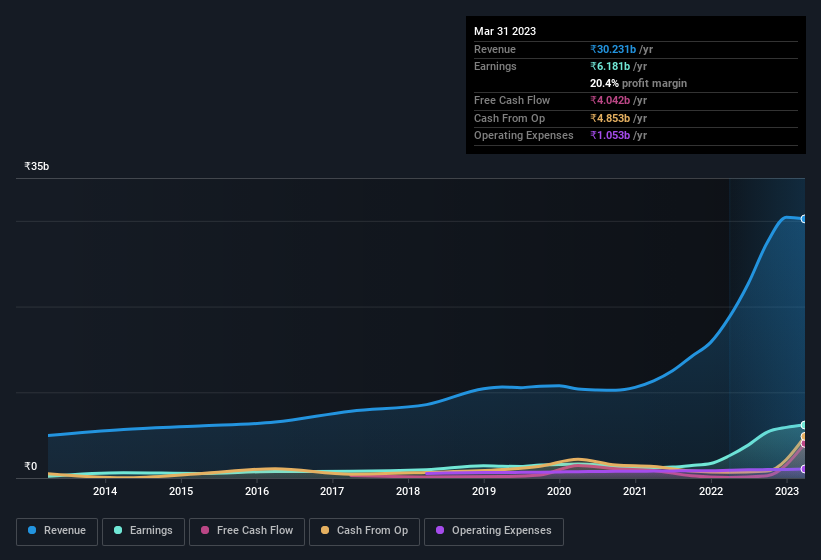Click the teal Earnings endpoint marker
Image resolution: width=821 pixels, height=560 pixels.
tap(804, 425)
